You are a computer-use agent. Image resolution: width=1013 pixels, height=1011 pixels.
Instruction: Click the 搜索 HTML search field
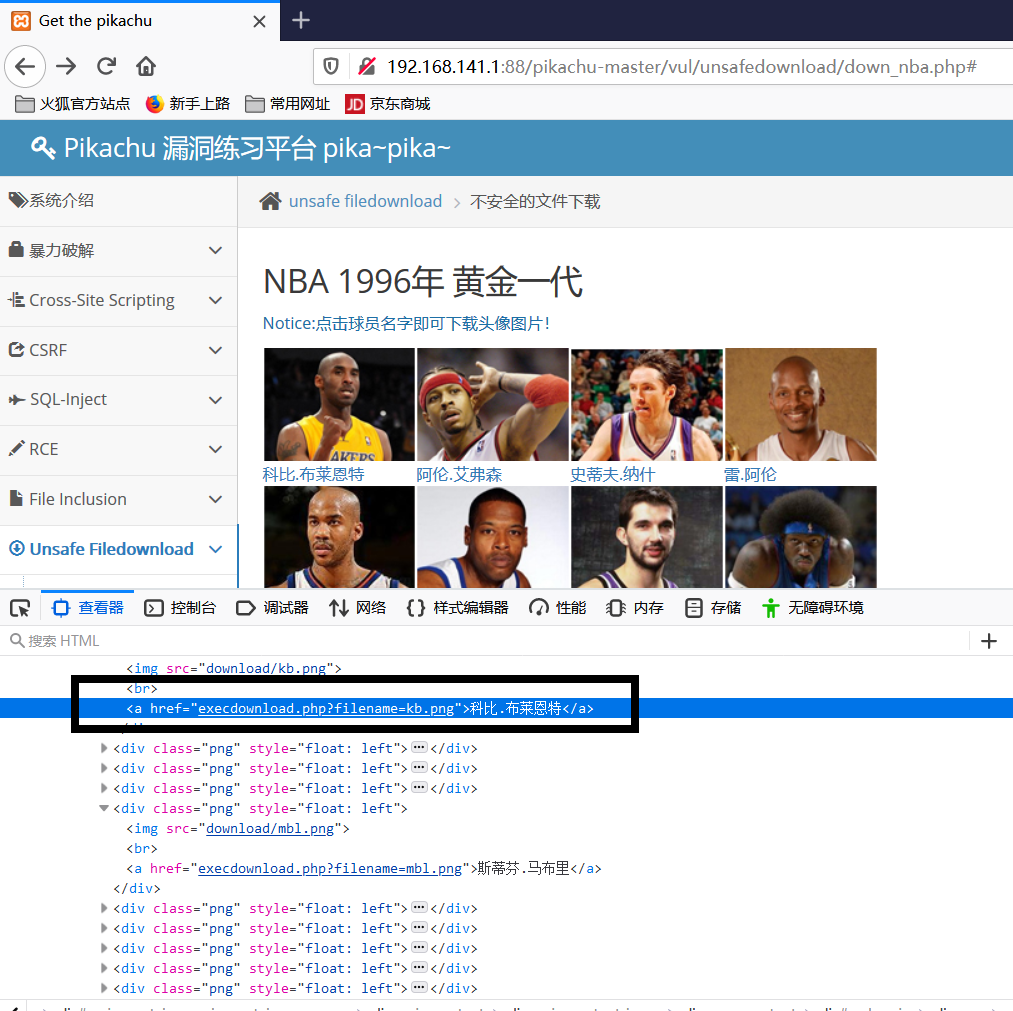[485, 641]
